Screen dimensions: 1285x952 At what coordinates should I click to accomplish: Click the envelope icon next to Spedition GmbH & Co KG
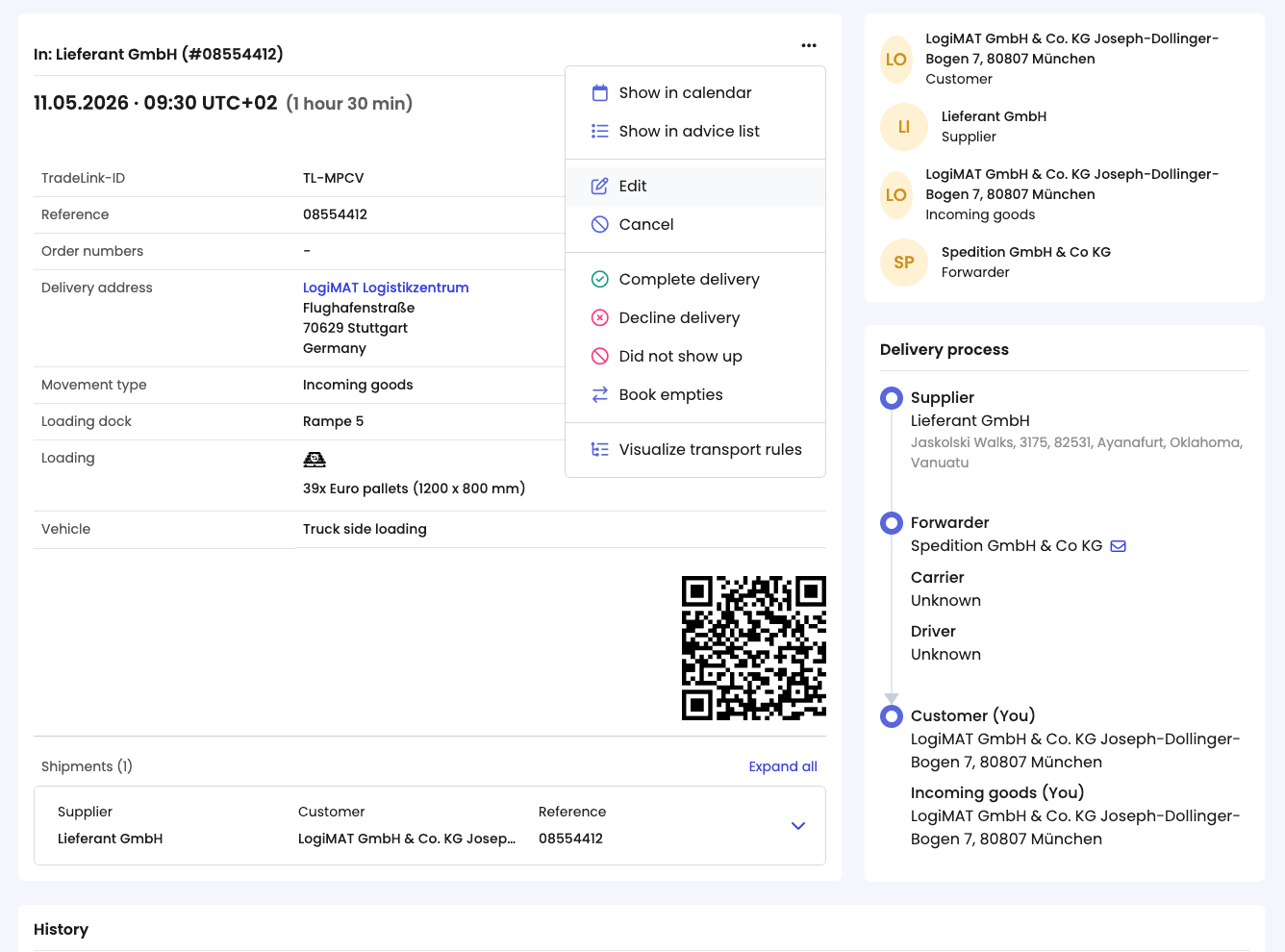[x=1119, y=546]
